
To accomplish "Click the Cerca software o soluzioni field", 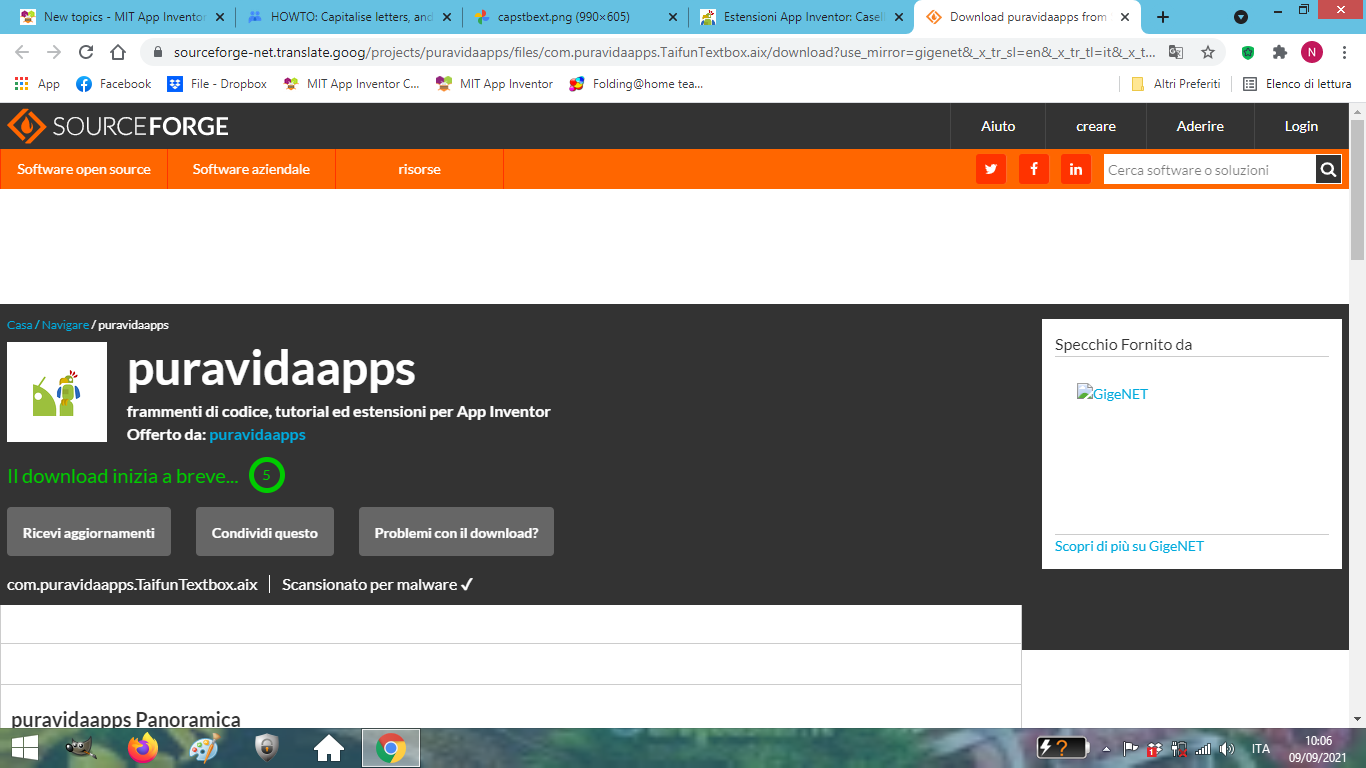I will tap(1208, 170).
